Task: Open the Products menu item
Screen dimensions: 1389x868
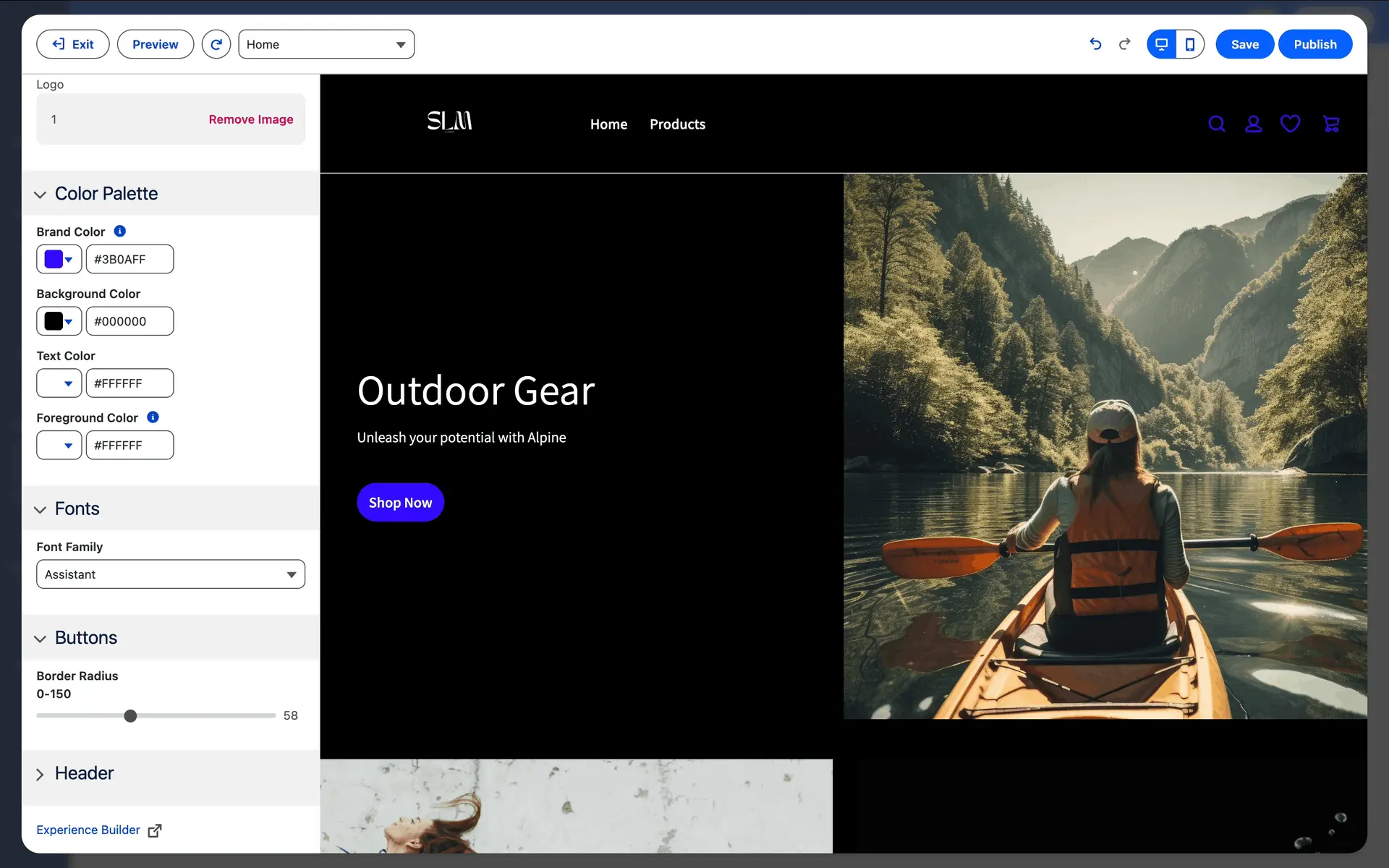Action: (x=677, y=124)
